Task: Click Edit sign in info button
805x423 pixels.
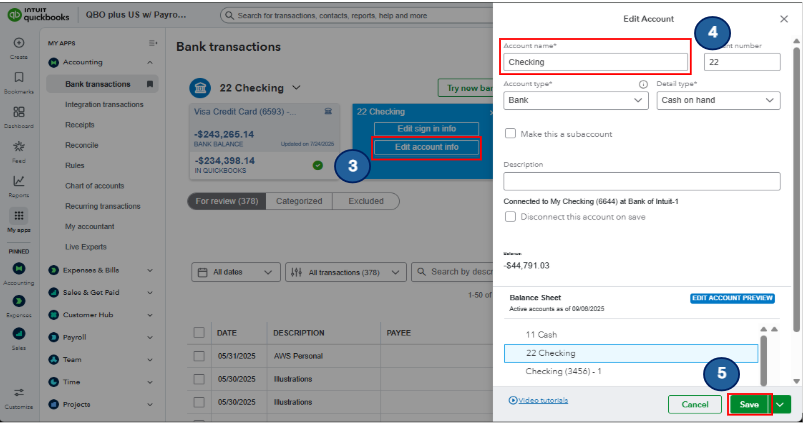Action: 426,129
